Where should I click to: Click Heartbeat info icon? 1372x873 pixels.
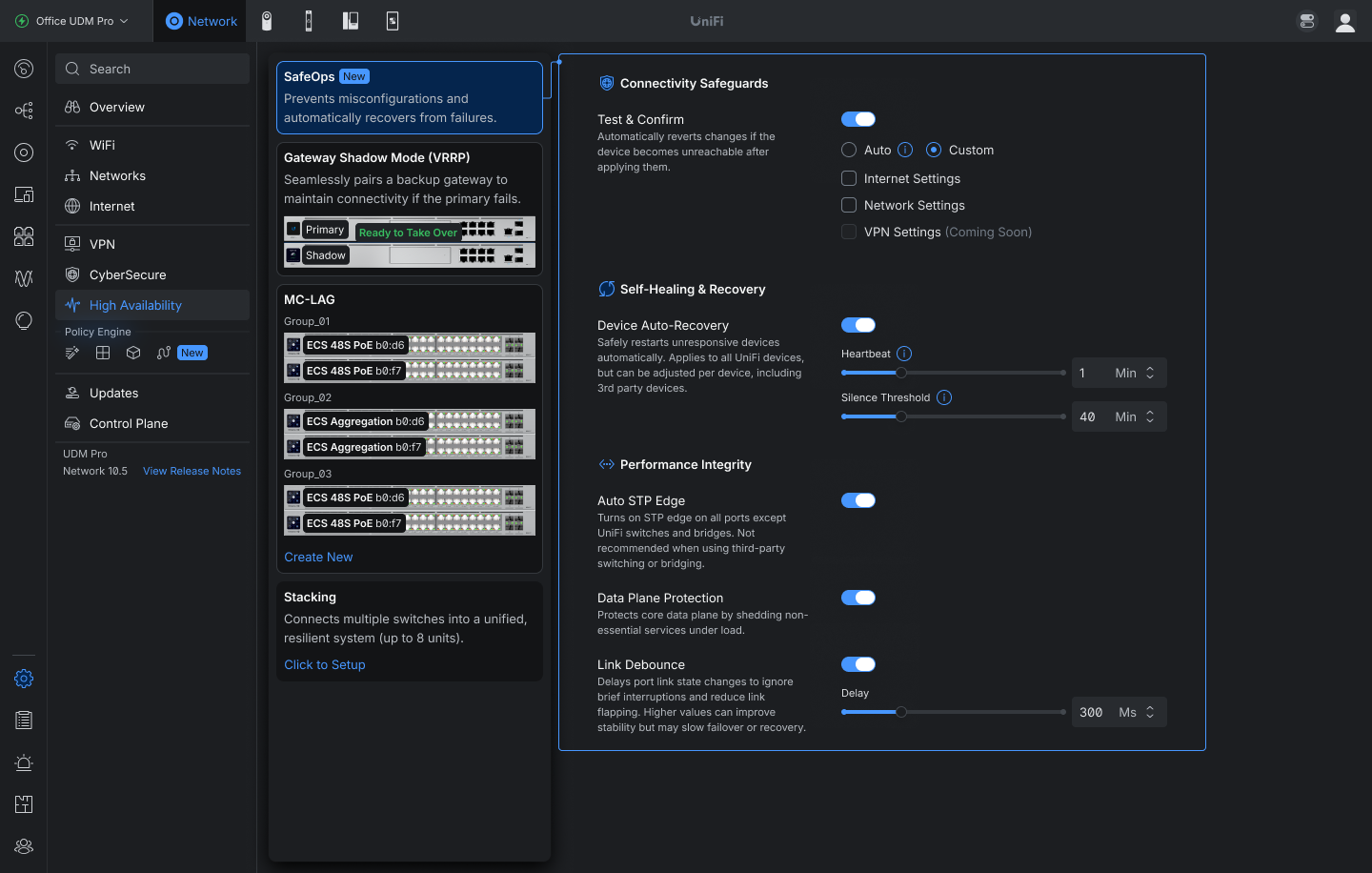(x=904, y=354)
